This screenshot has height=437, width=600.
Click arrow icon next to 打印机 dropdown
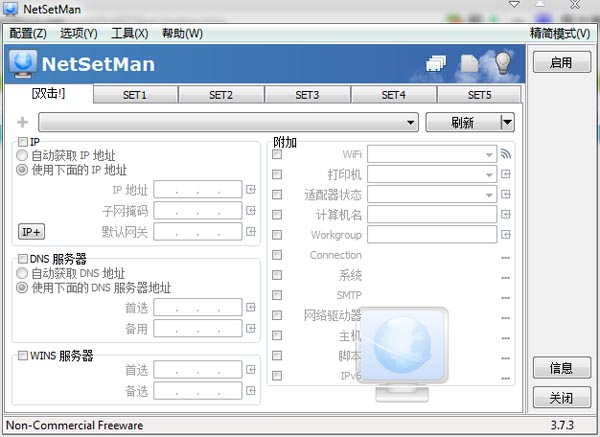505,174
